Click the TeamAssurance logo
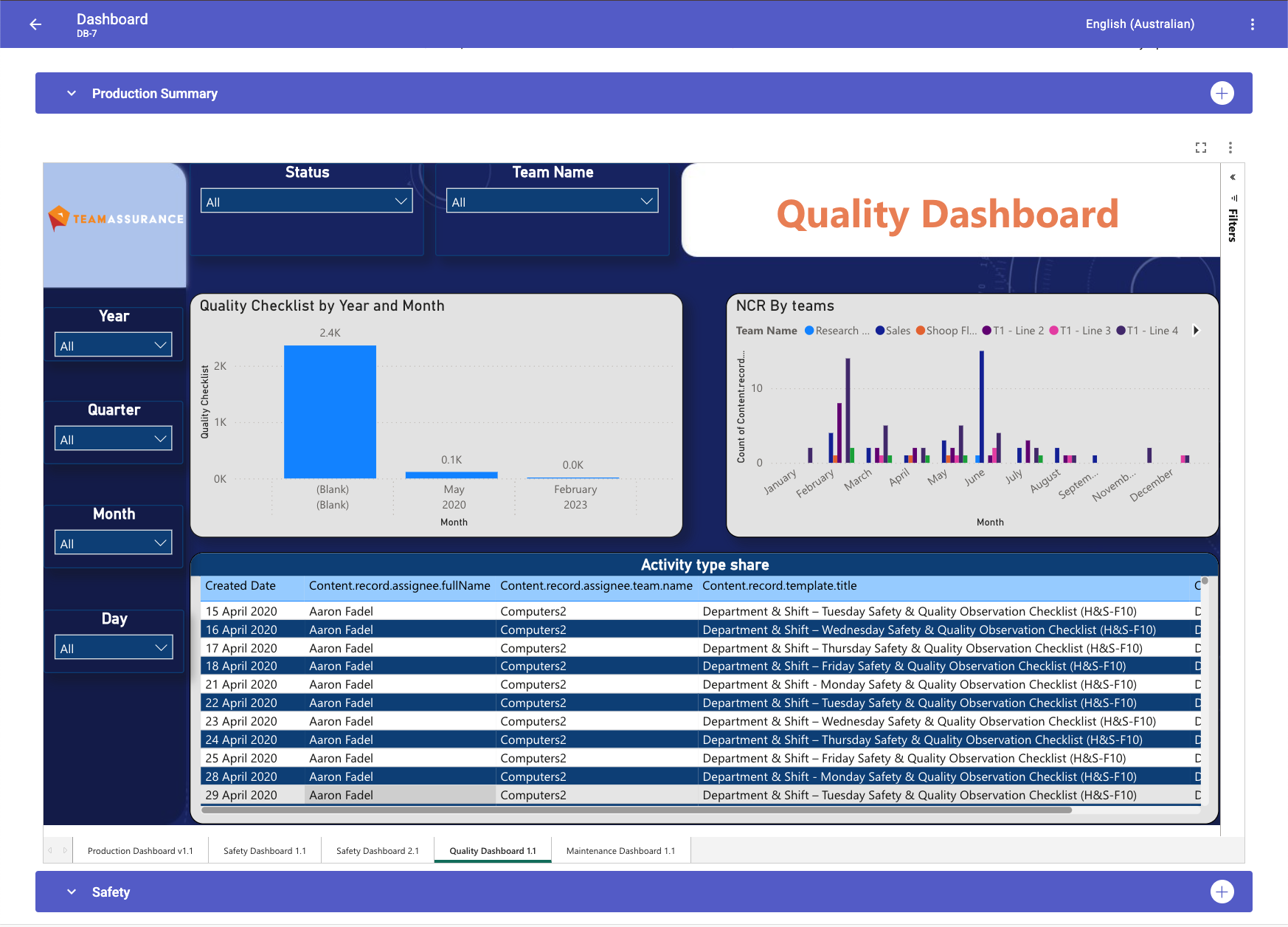Image resolution: width=1288 pixels, height=927 pixels. click(x=115, y=218)
